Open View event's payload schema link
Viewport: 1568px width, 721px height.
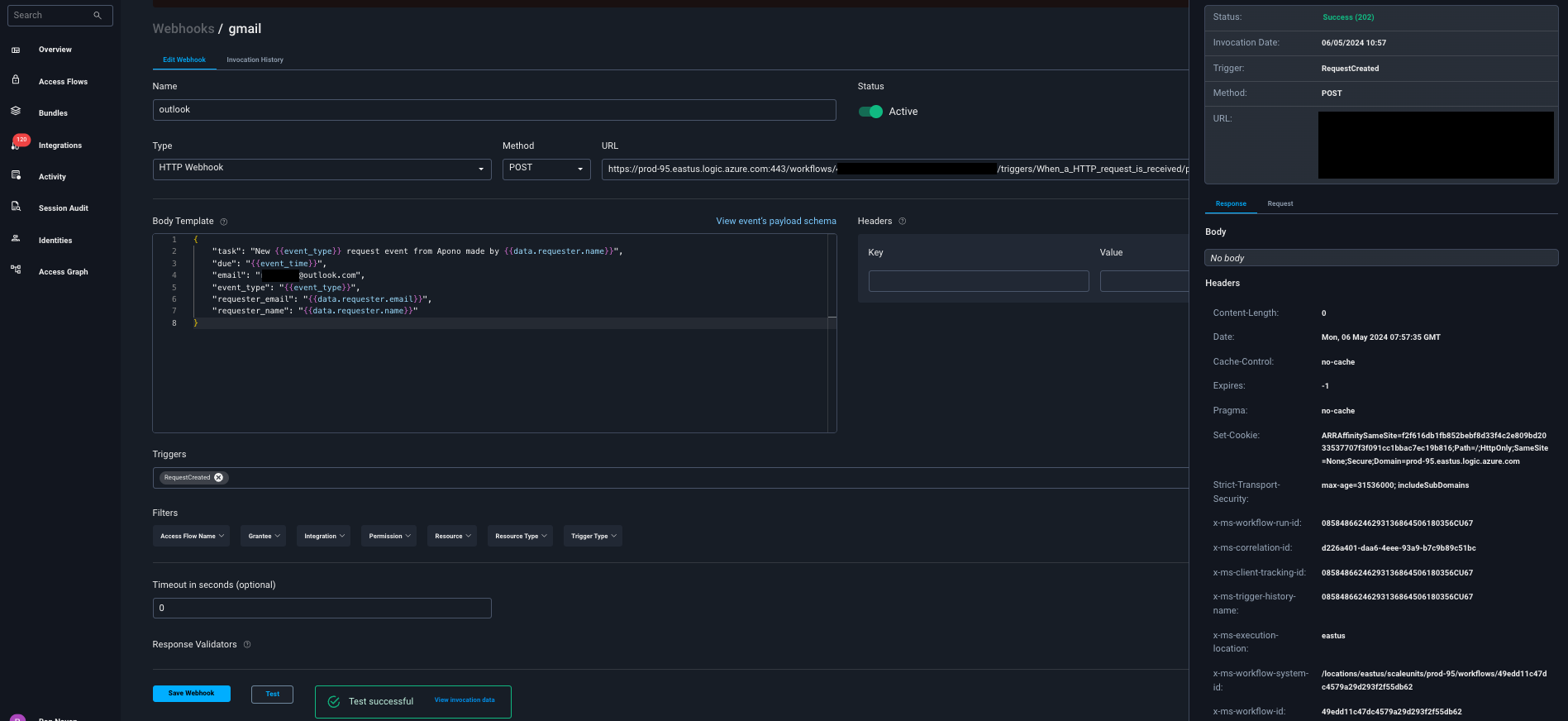tap(775, 221)
